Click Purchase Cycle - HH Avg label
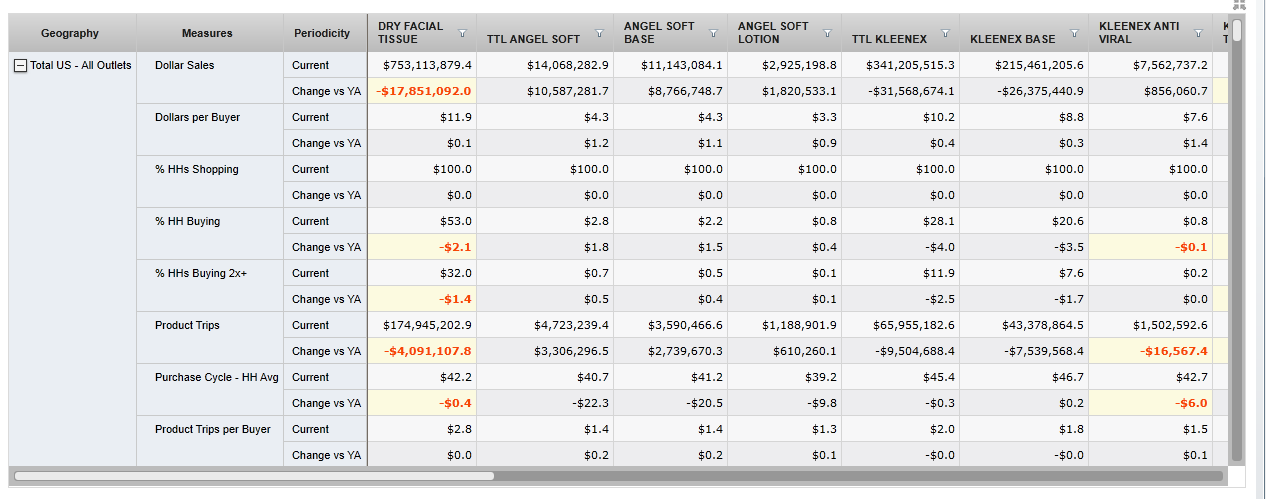Image resolution: width=1266 pixels, height=499 pixels. tap(216, 377)
